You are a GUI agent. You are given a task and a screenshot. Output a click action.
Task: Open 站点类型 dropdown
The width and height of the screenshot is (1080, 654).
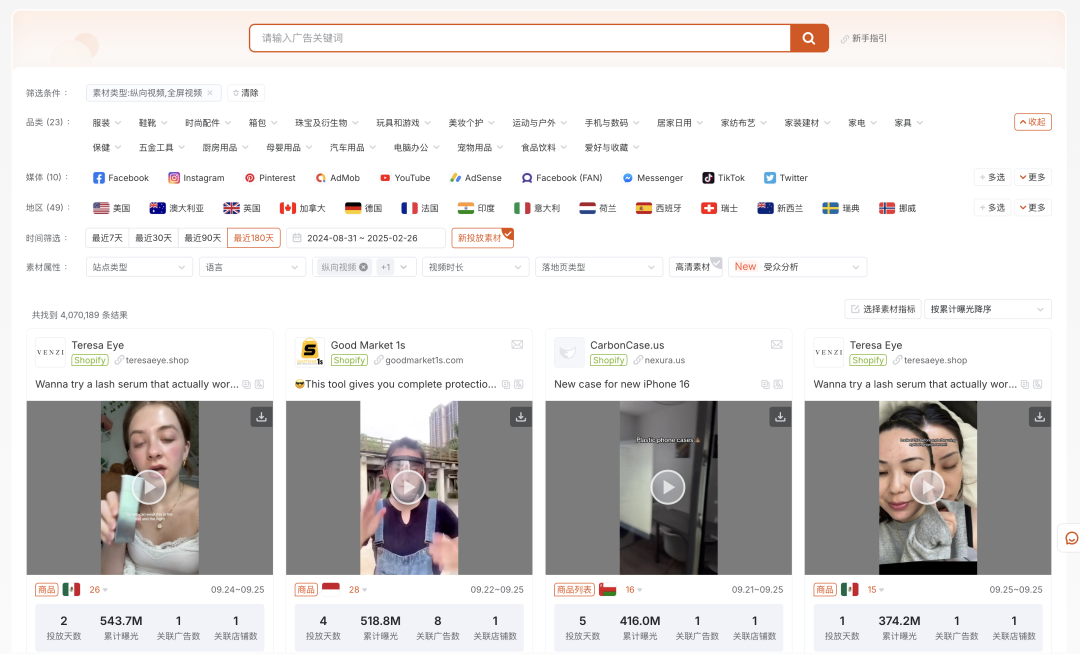138,267
